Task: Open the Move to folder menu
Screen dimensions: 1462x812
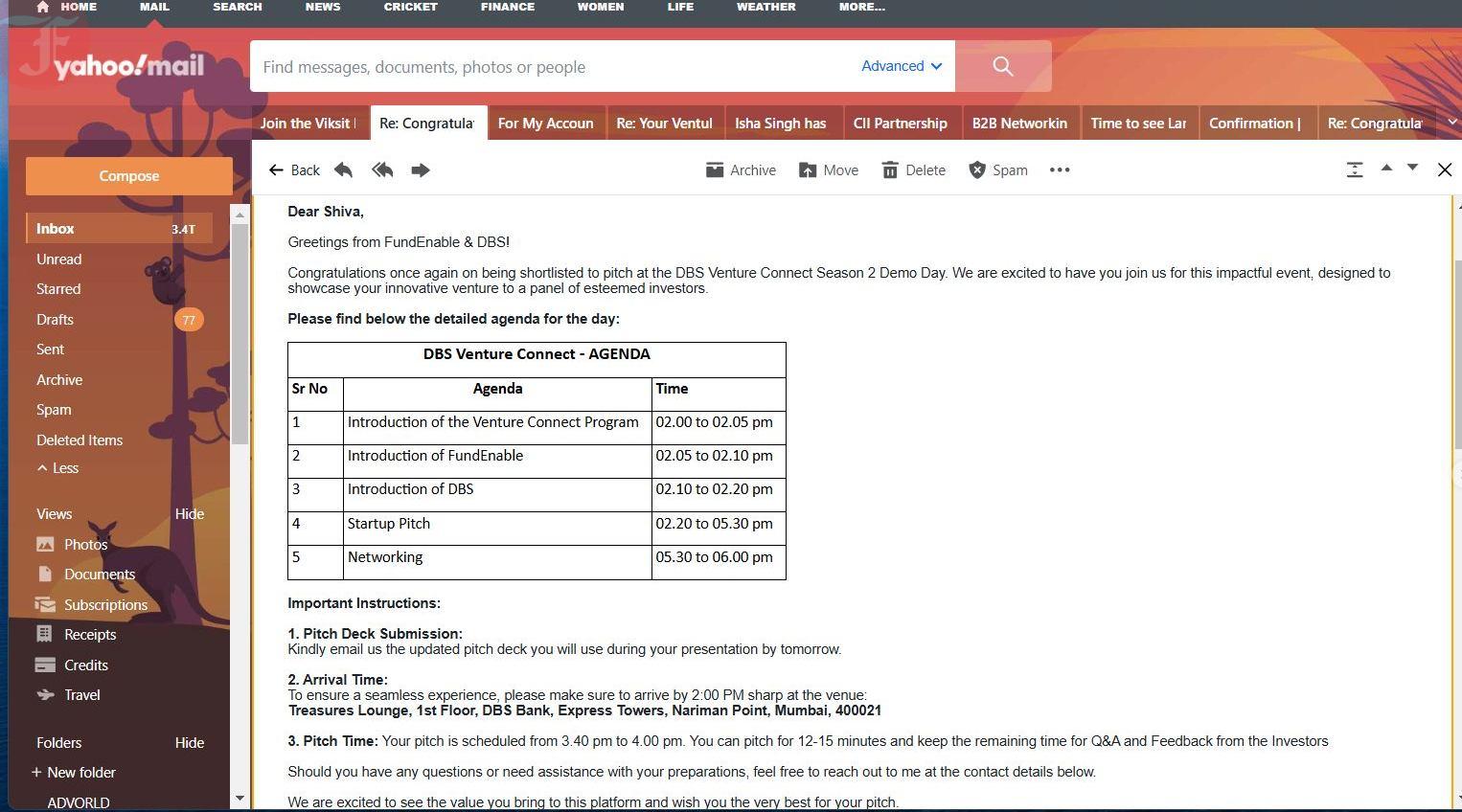Action: pyautogui.click(x=829, y=170)
